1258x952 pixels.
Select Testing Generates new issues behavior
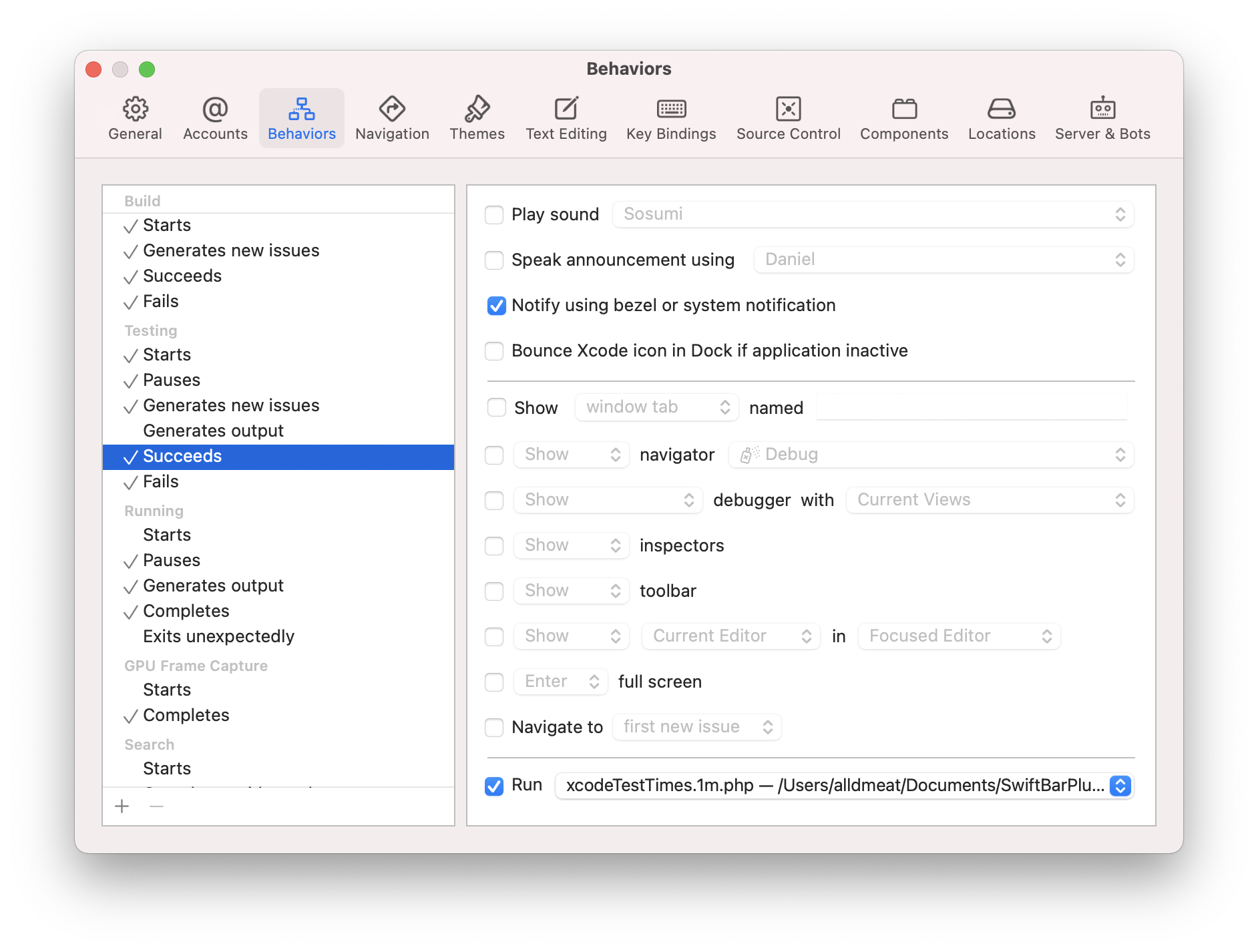coord(278,406)
